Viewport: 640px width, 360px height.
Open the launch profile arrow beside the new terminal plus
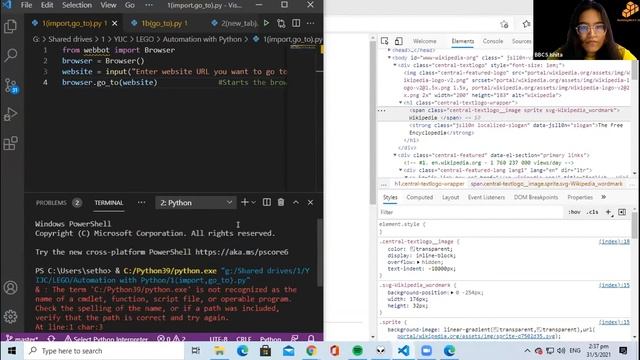click(x=253, y=202)
